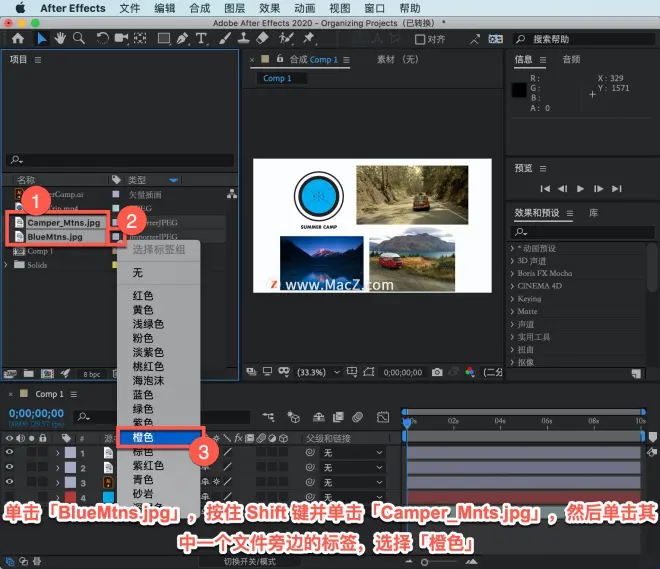
Task: Click the snapshot camera icon in viewer
Action: 437,372
